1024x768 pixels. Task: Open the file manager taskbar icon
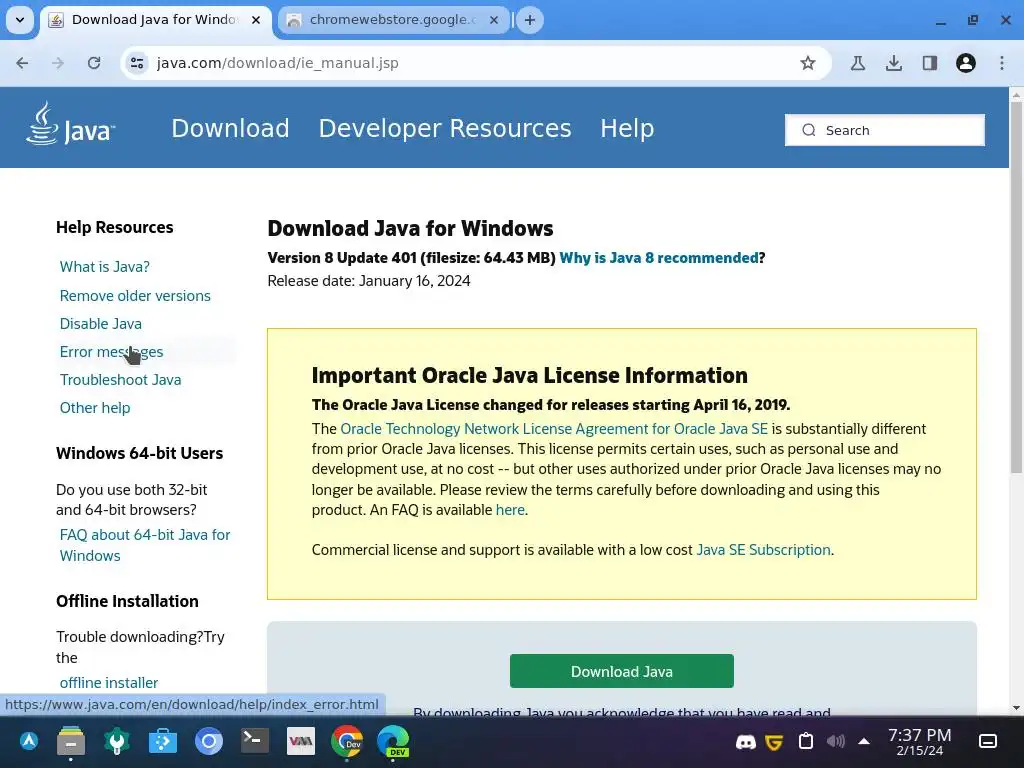71,741
